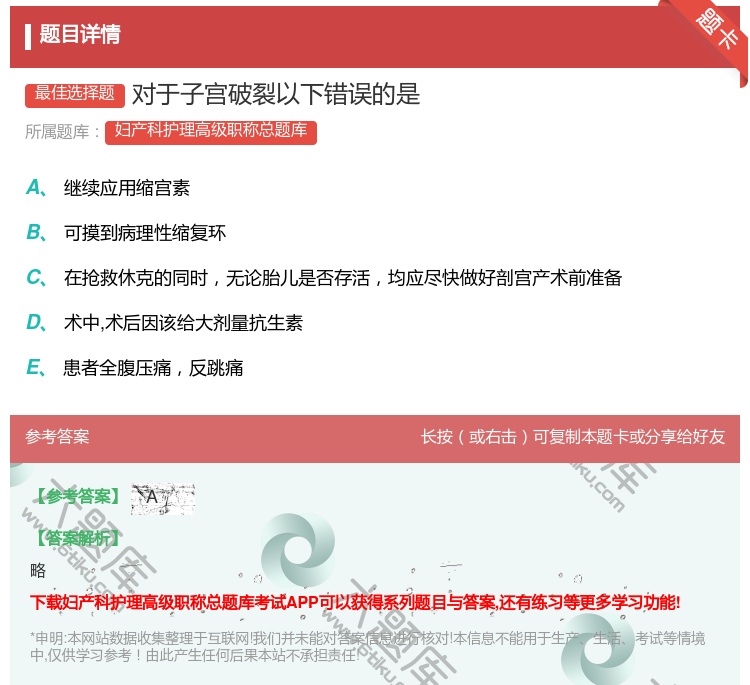Click the letter A option marker

click(36, 188)
